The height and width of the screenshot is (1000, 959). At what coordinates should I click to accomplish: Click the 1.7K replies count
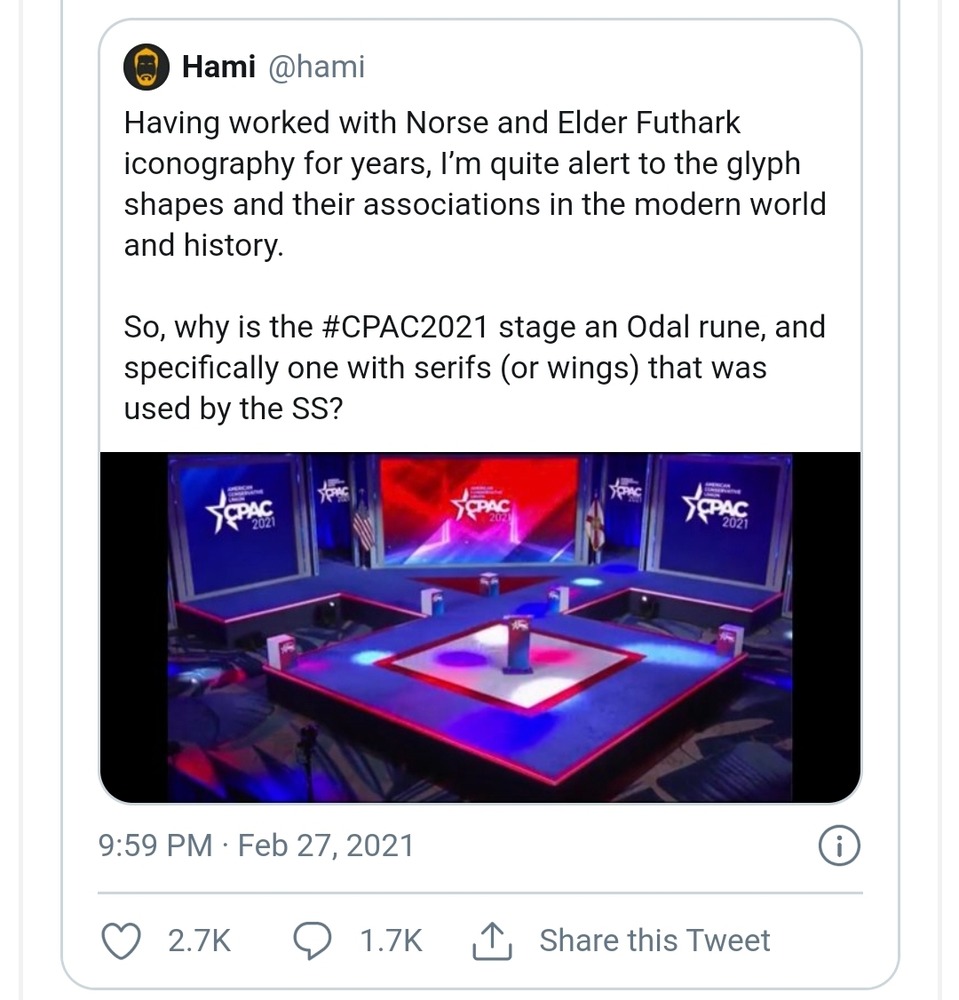(x=390, y=940)
